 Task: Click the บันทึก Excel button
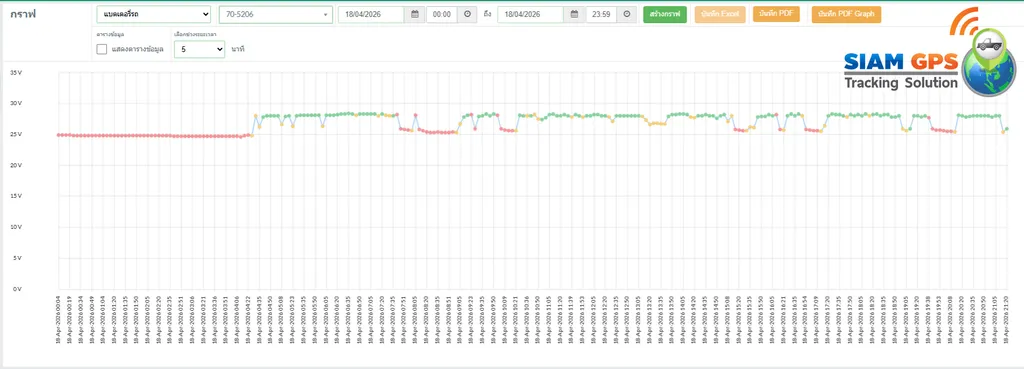click(x=720, y=14)
